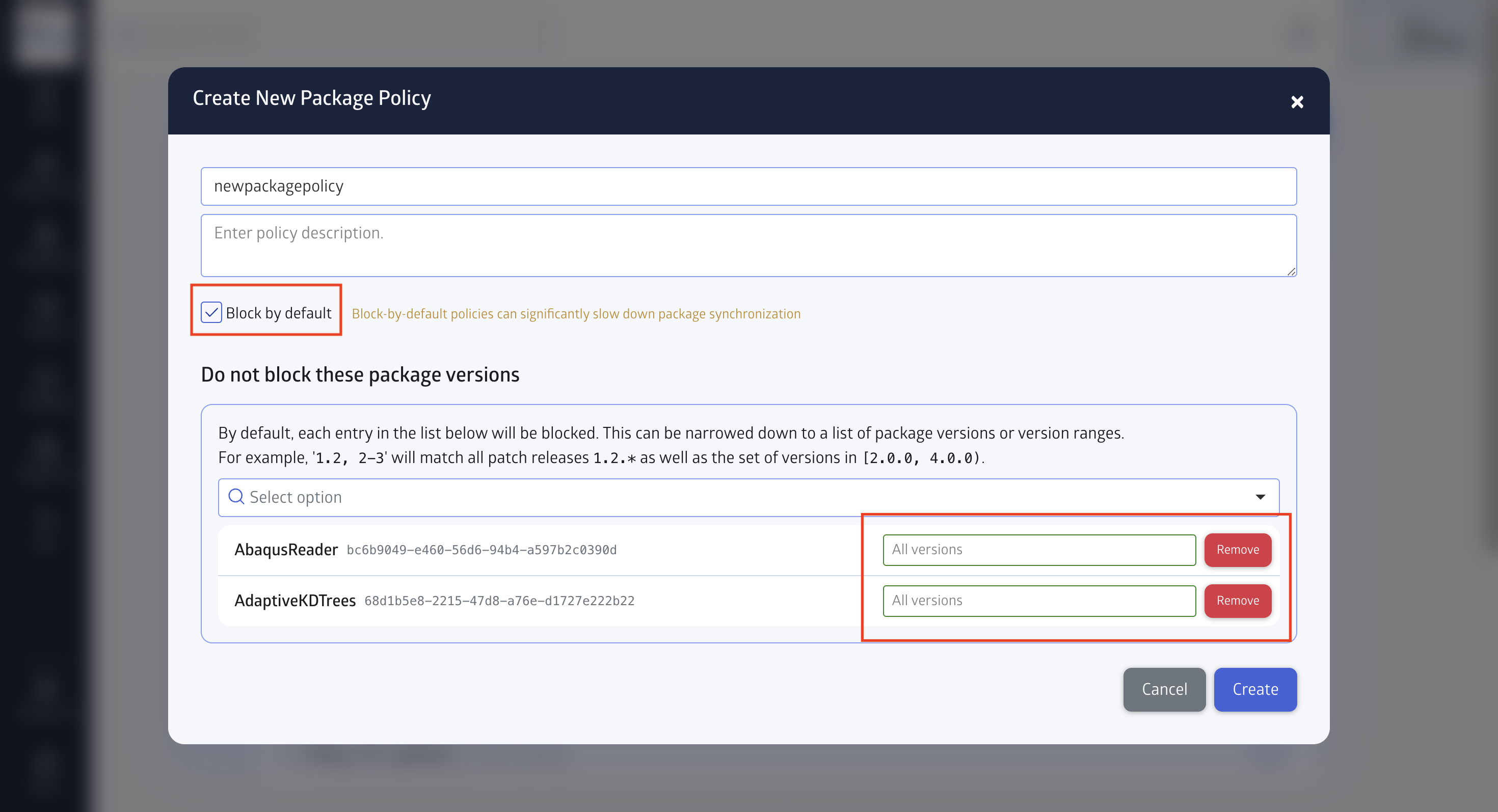1498x812 pixels.
Task: Cancel the new package policy
Action: coord(1164,689)
